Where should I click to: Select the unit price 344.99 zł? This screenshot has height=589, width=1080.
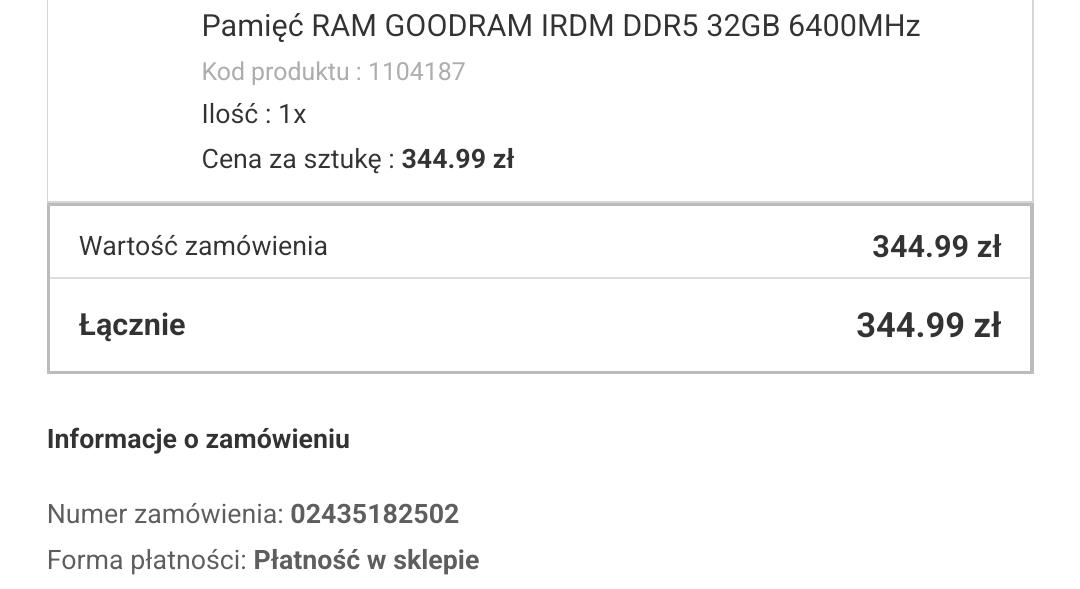pyautogui.click(x=458, y=159)
